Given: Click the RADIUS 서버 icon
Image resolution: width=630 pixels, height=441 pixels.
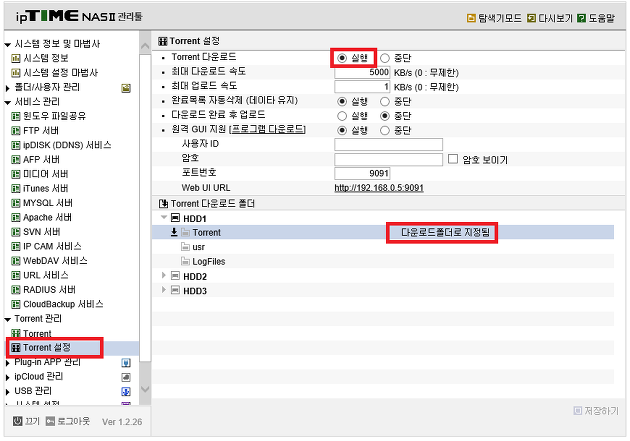Looking at the screenshot, I should click(16, 290).
